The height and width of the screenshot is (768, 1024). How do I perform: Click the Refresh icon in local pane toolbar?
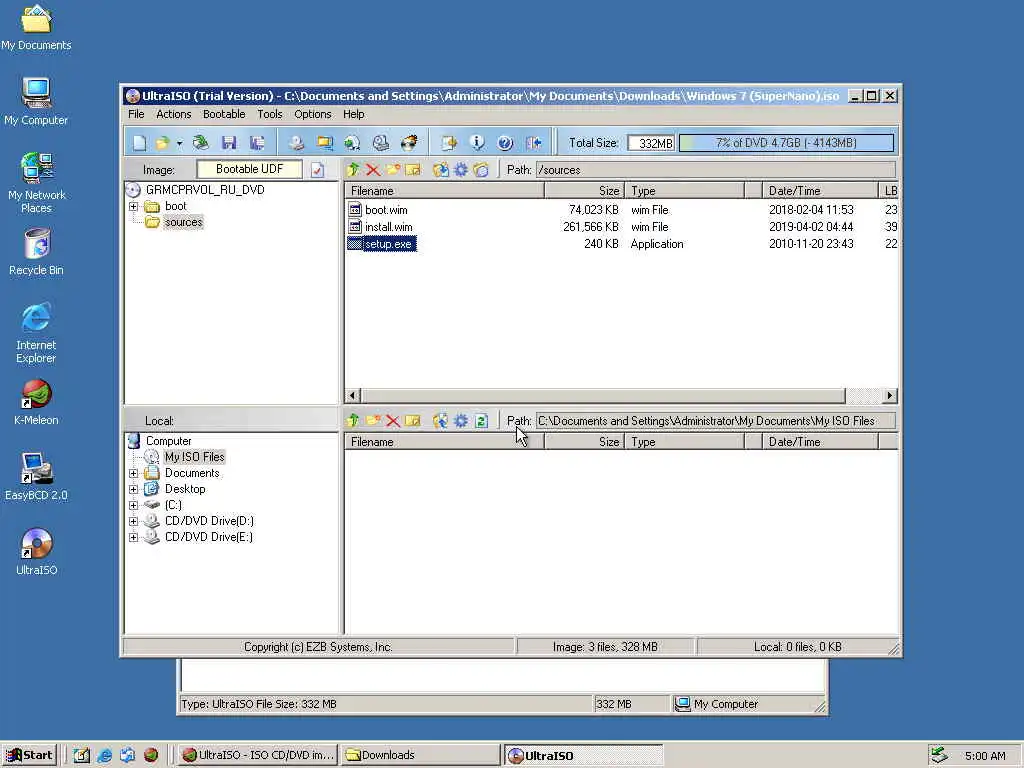point(481,421)
